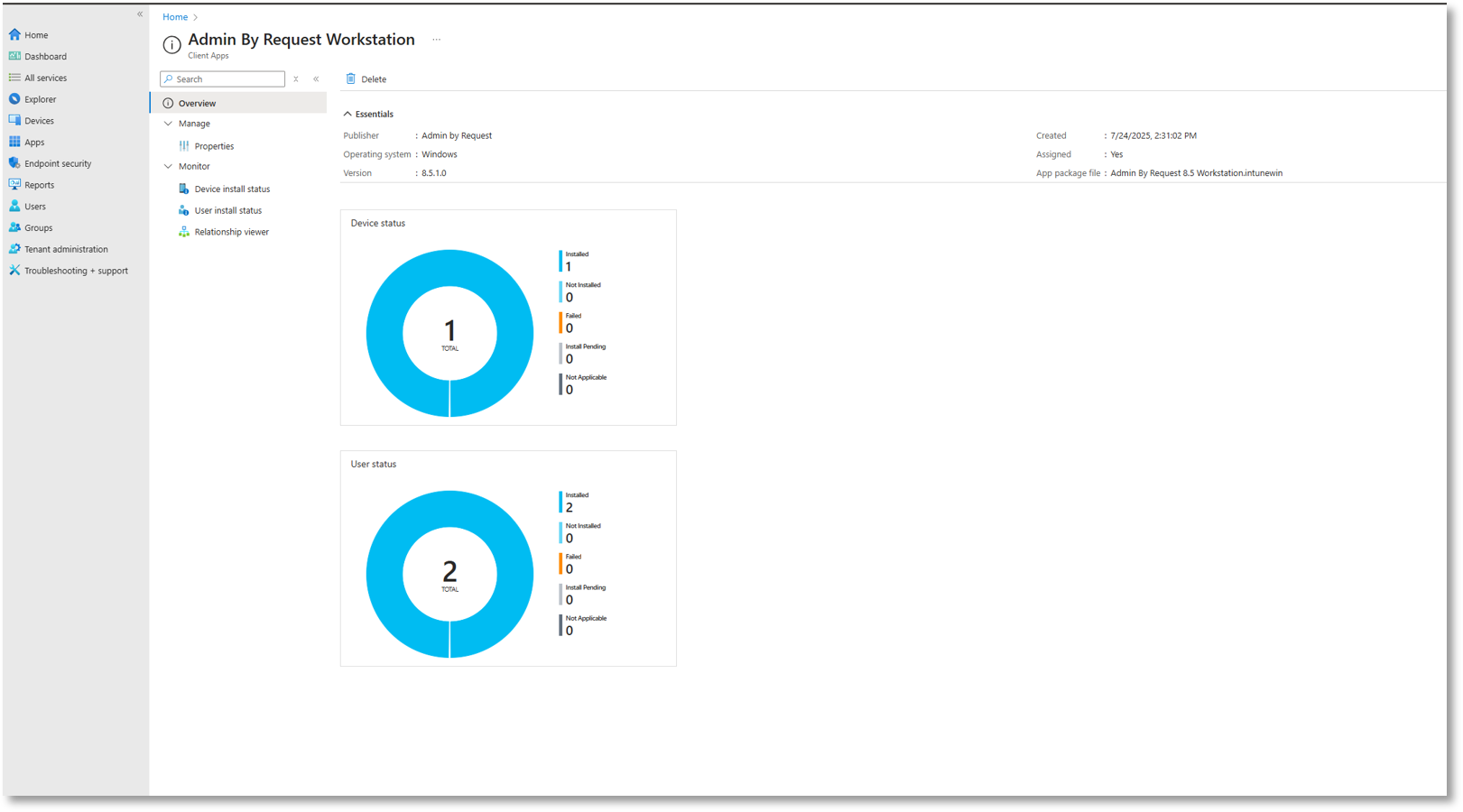Screen dimensions: 1463x812
Task: Click the Tenant administration icon
Action: click(14, 249)
